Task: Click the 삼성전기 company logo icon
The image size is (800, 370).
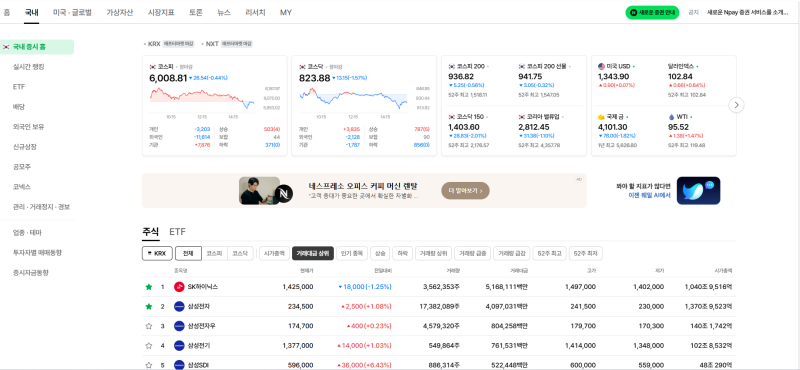Action: 179,346
